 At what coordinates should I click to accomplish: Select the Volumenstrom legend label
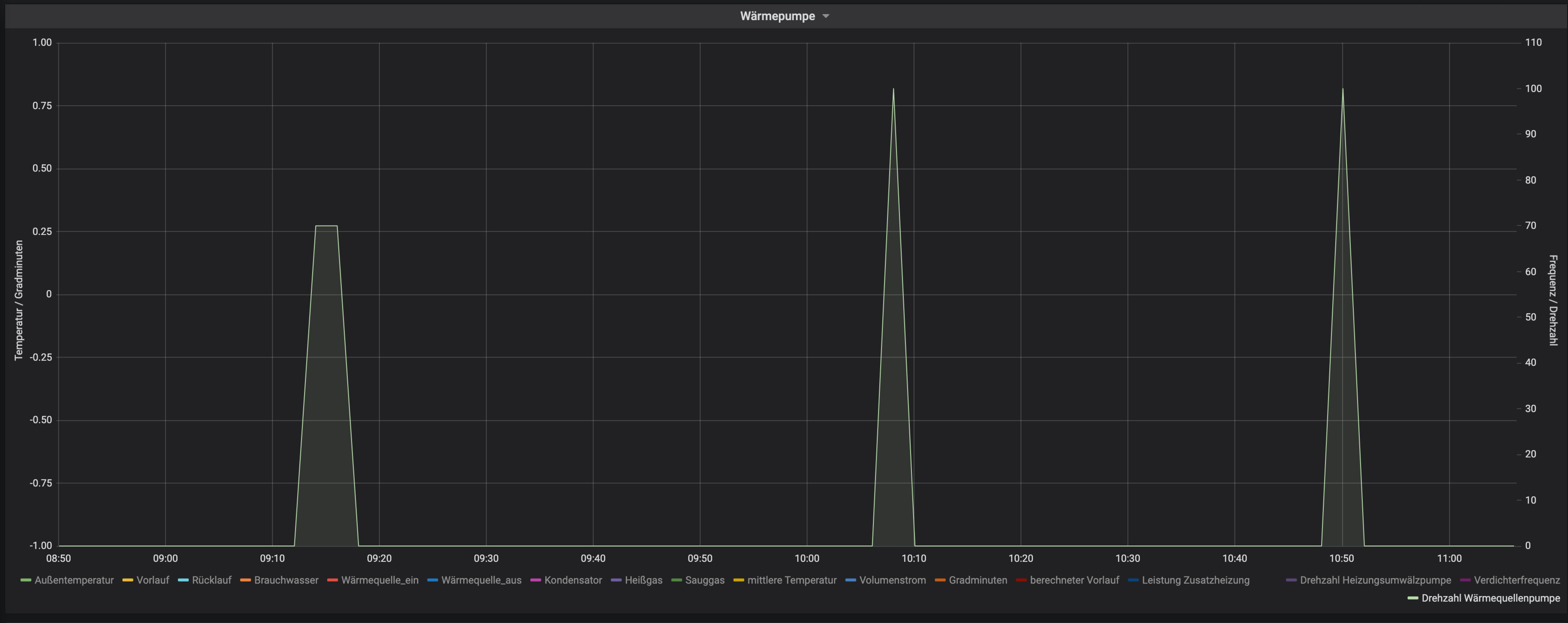(892, 580)
